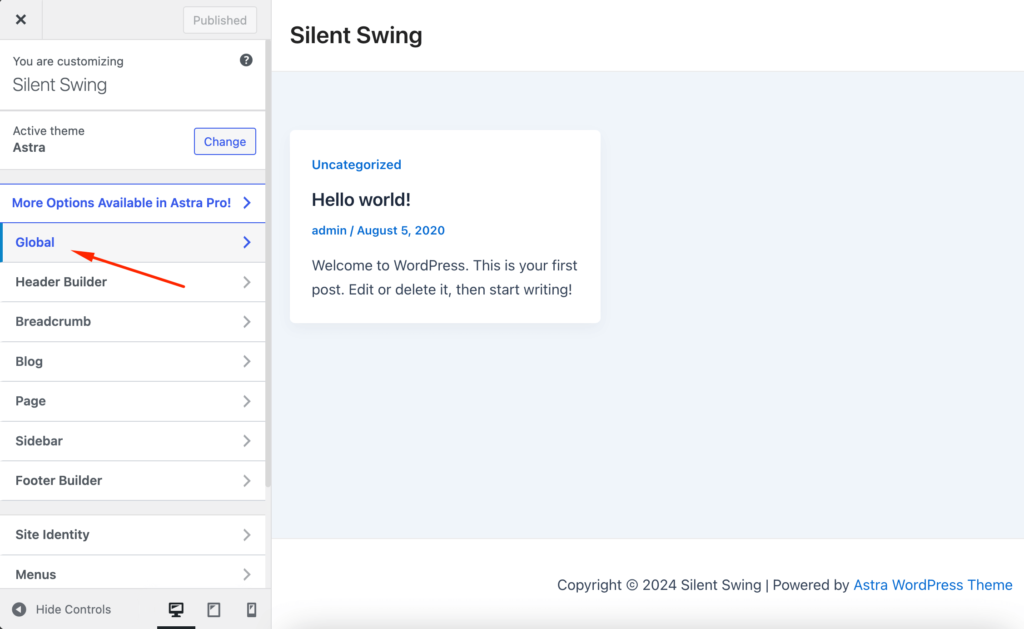Close the Customizer with the X icon
Viewport: 1024px width, 629px height.
point(21,20)
